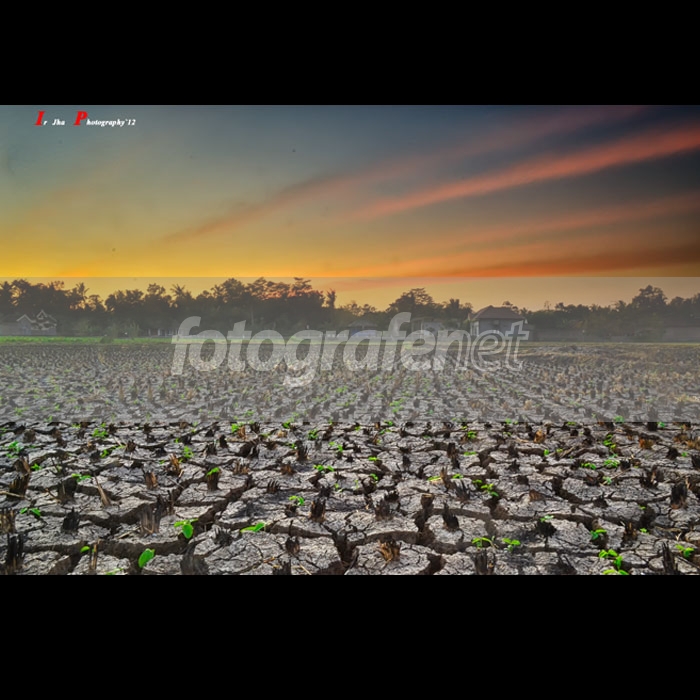Screen dimensions: 700x700
Task: Select the tree cluster at center of horizon
Action: tap(270, 300)
